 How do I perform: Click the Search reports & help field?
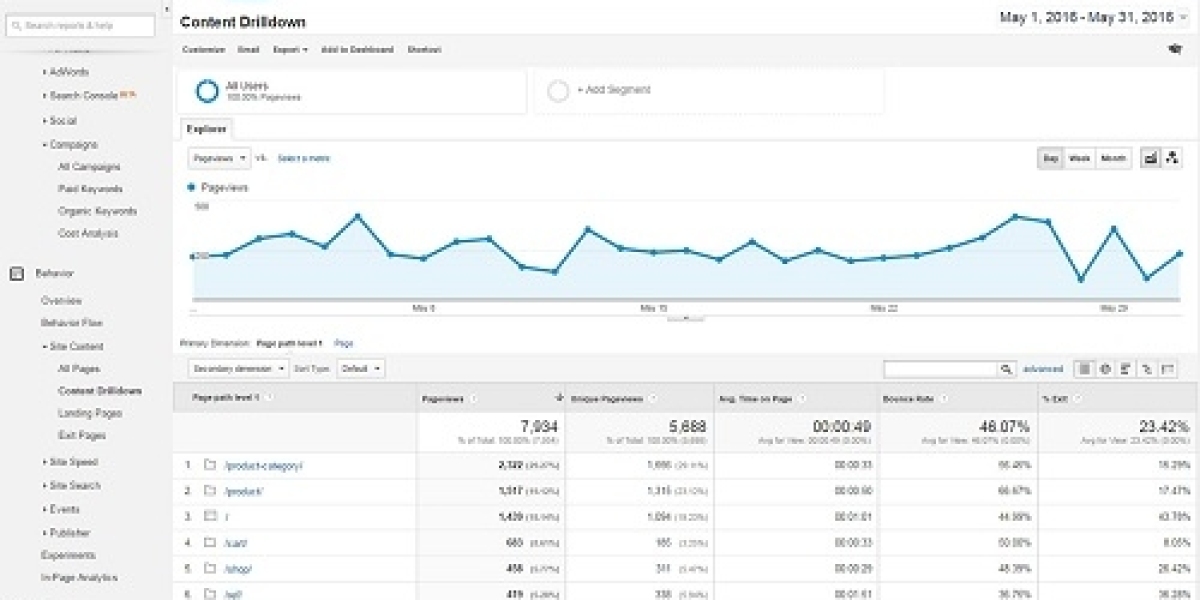(x=79, y=26)
